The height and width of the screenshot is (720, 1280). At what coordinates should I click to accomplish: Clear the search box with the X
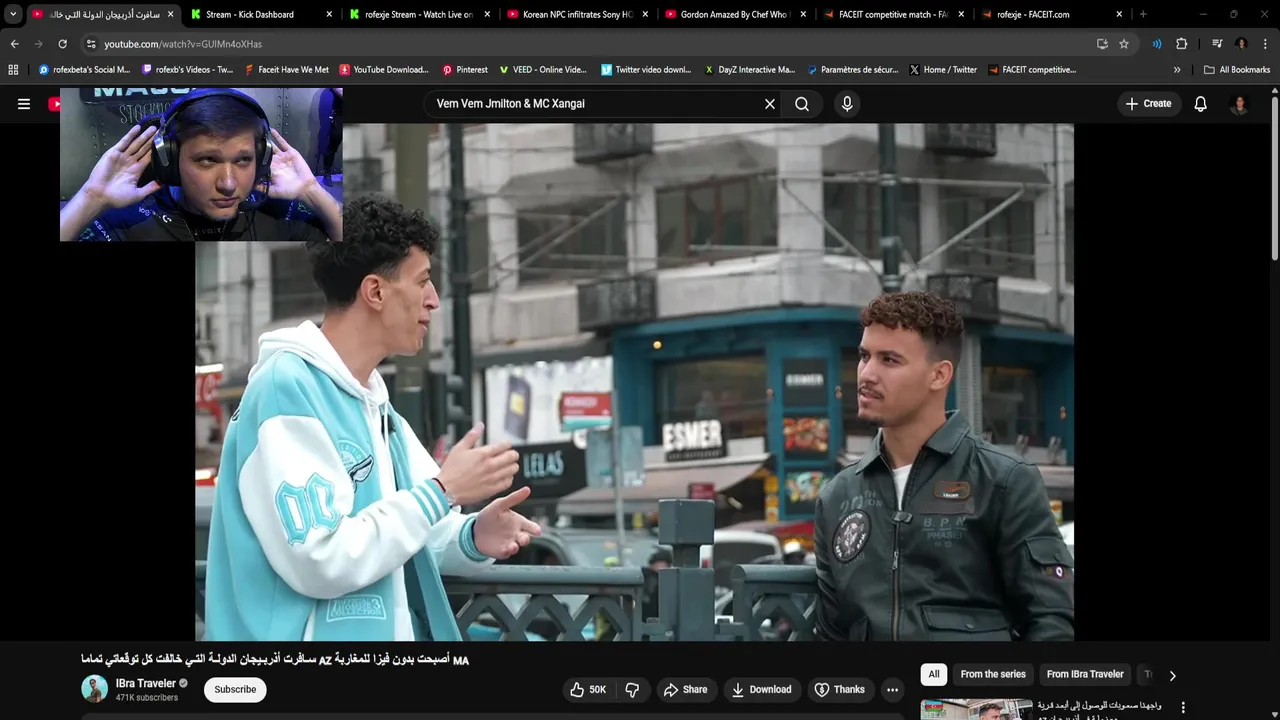(x=770, y=104)
